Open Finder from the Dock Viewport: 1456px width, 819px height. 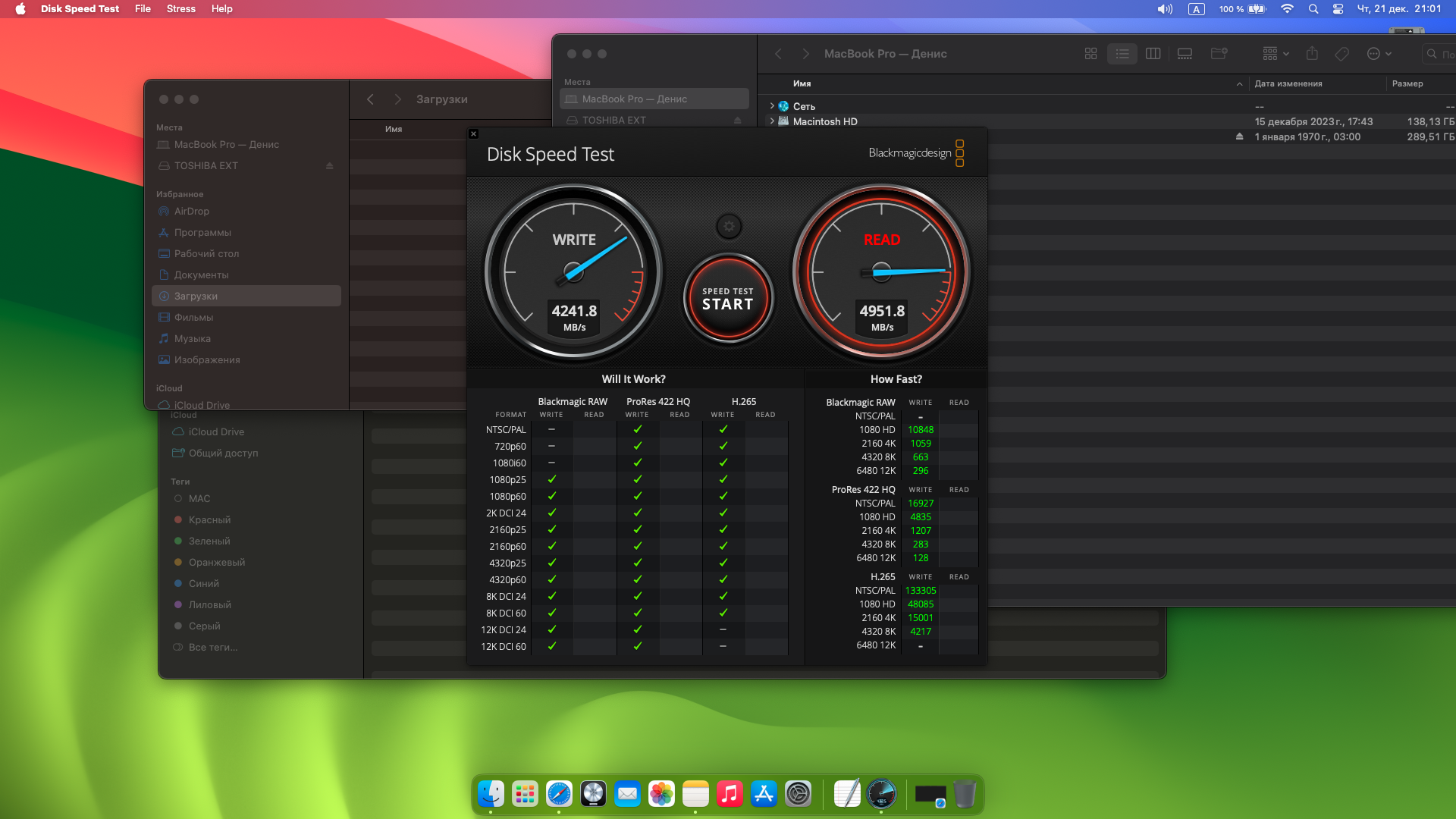(x=491, y=794)
